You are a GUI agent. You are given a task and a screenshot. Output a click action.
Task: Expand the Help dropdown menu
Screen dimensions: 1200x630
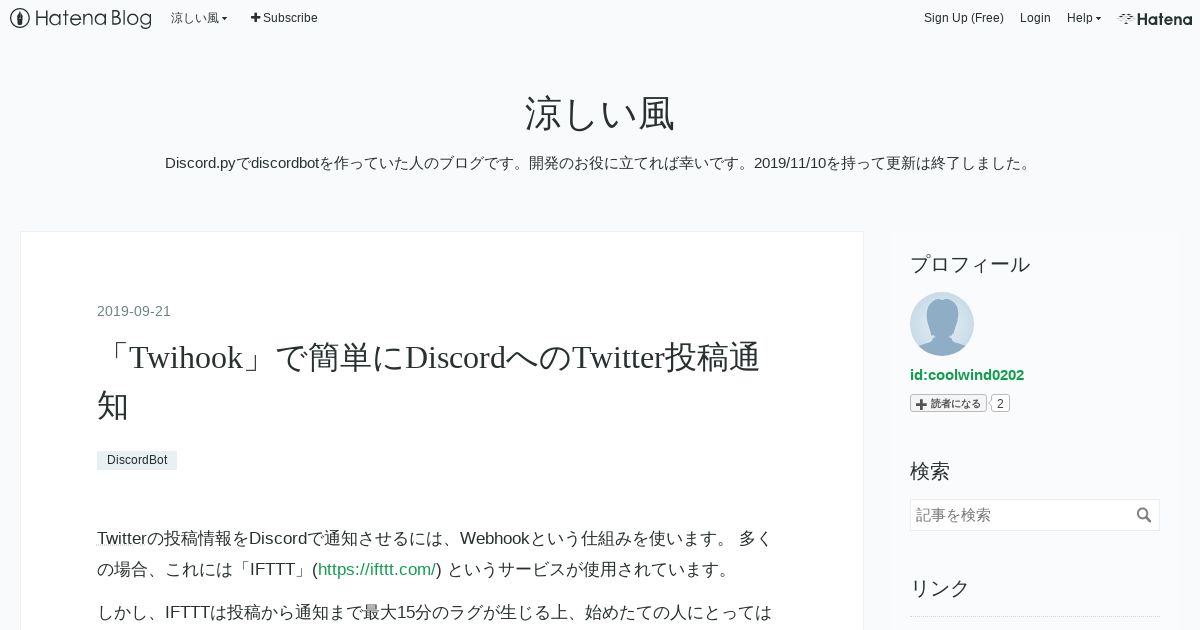tap(1084, 18)
